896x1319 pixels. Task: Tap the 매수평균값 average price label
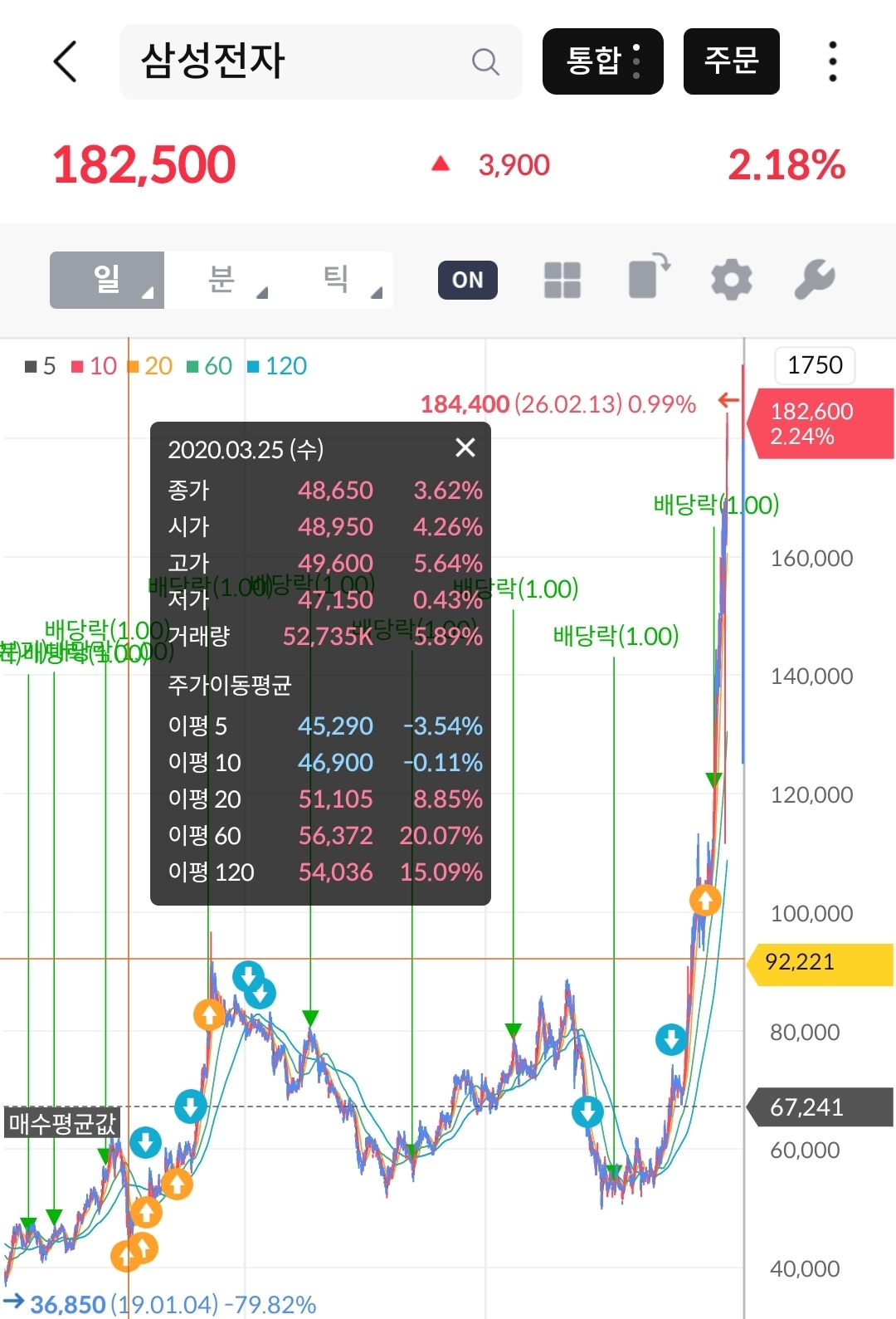(62, 1123)
